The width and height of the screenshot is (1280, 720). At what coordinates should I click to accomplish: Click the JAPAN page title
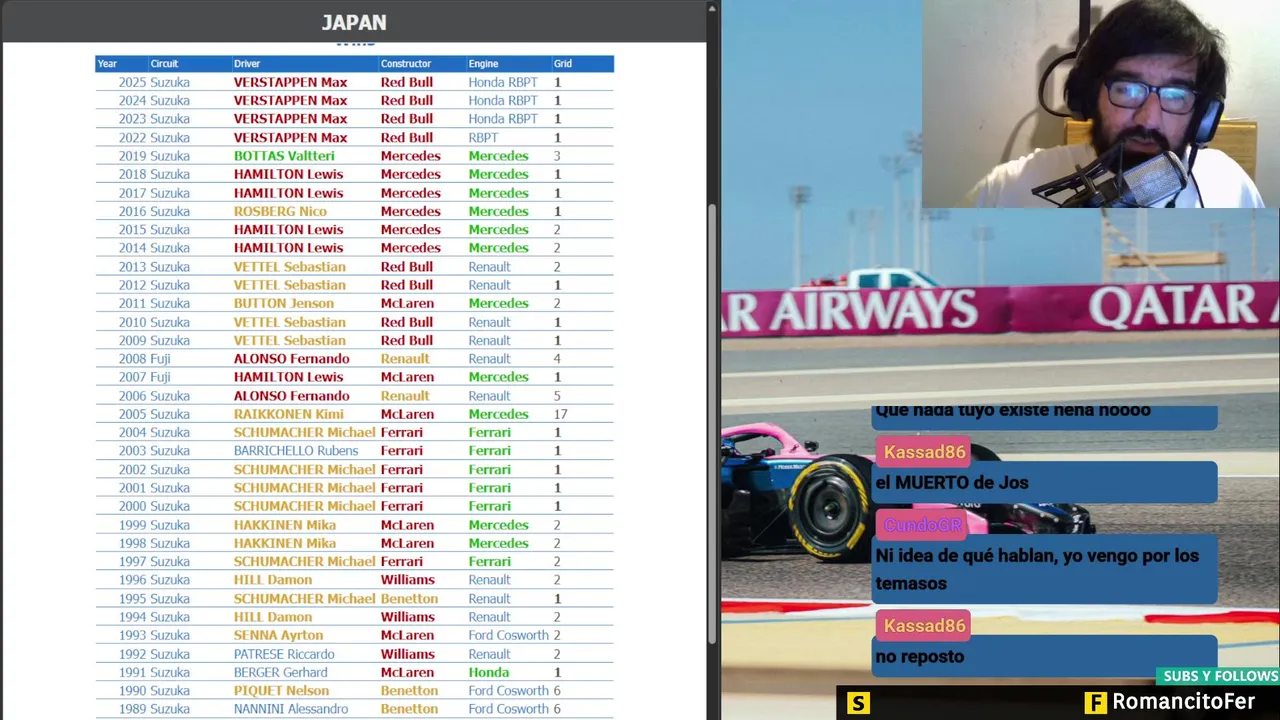click(x=354, y=22)
